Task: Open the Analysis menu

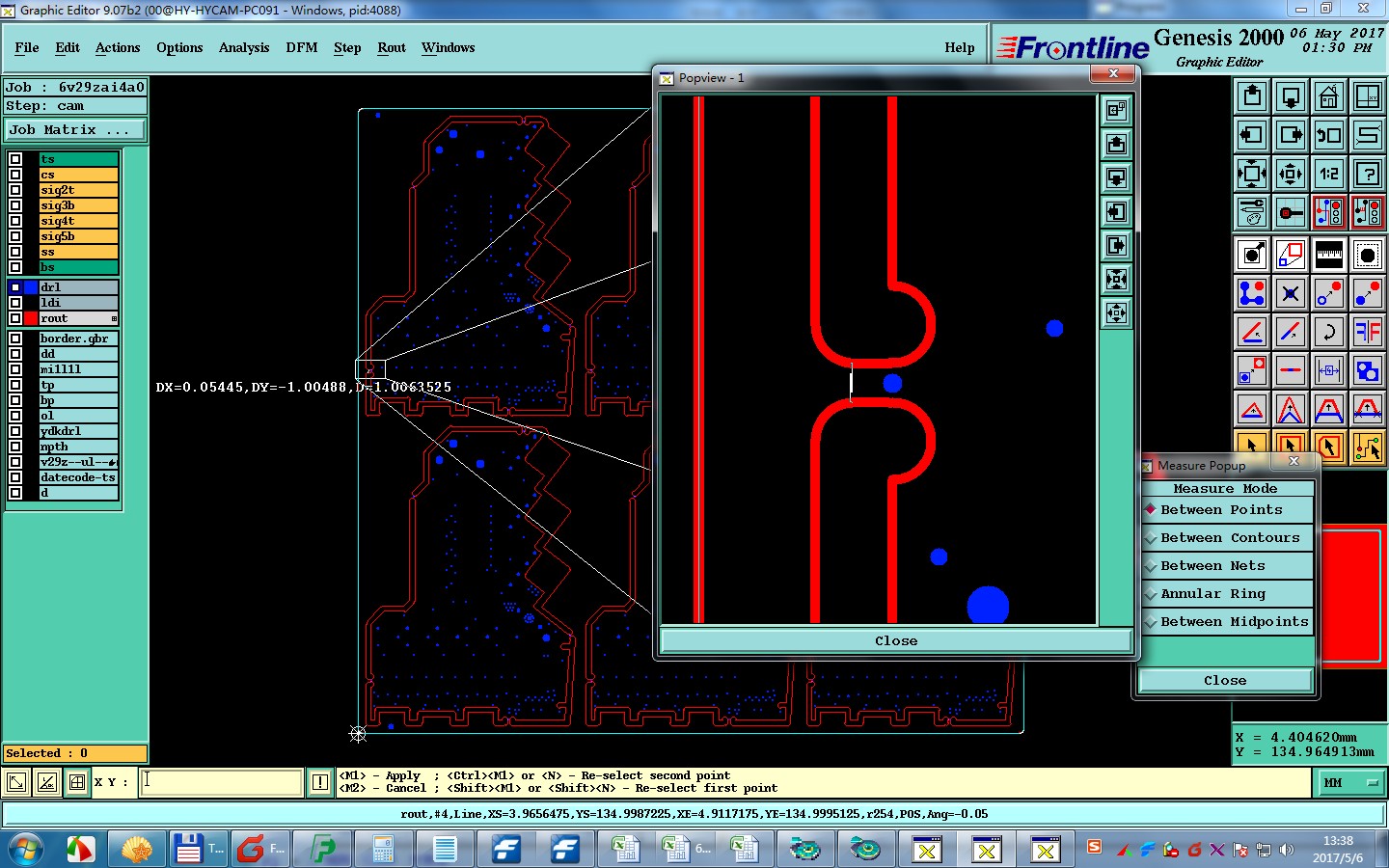Action: [244, 48]
